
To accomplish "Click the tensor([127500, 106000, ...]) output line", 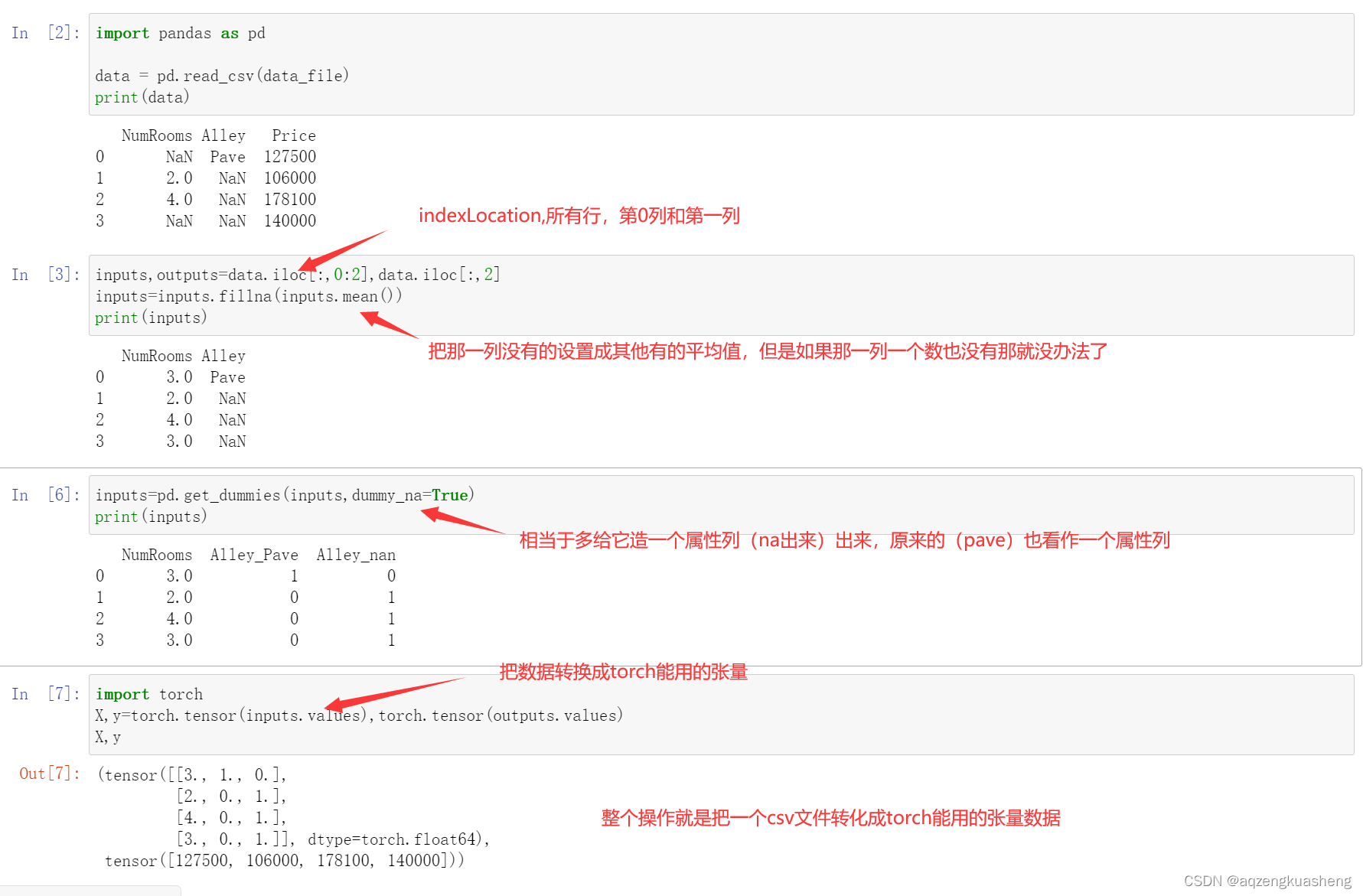I will click(285, 861).
